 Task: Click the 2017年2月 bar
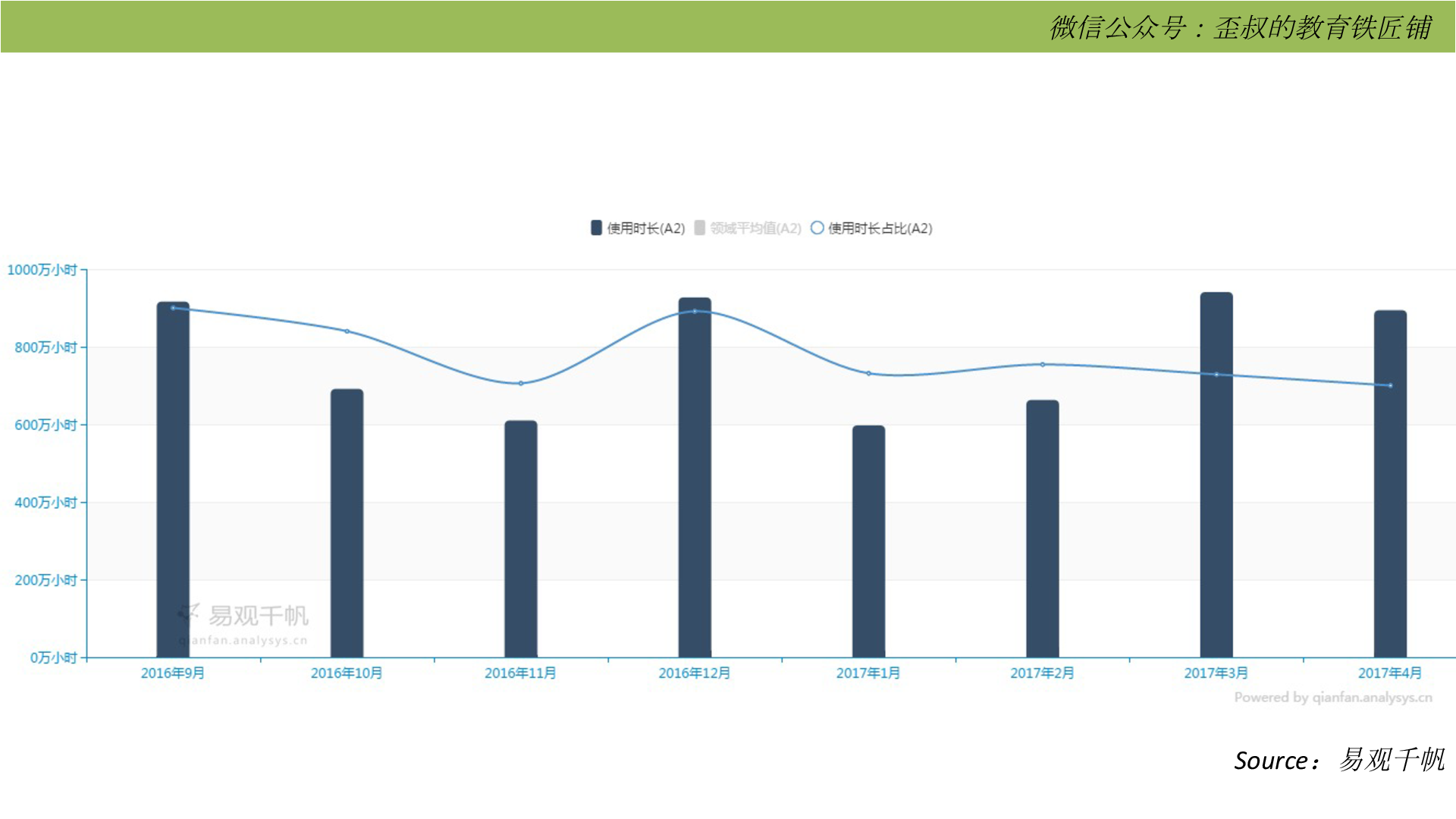point(1042,529)
